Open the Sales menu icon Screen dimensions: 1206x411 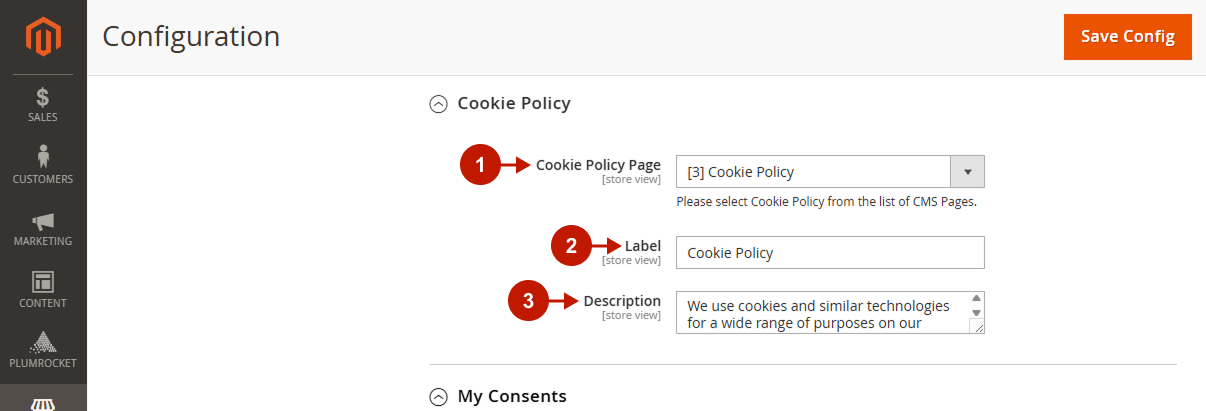click(x=43, y=97)
